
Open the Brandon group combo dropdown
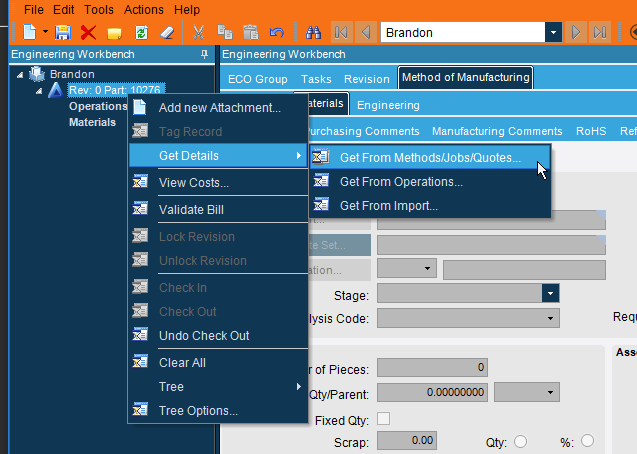553,32
